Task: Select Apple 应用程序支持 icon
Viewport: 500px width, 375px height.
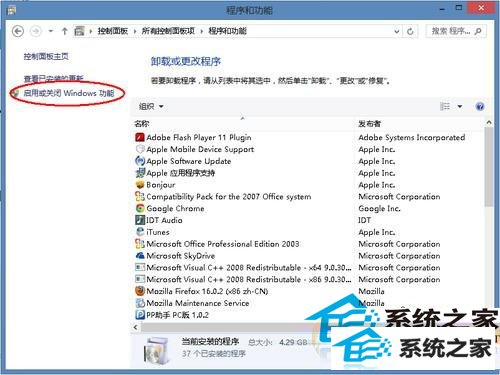Action: (x=140, y=173)
